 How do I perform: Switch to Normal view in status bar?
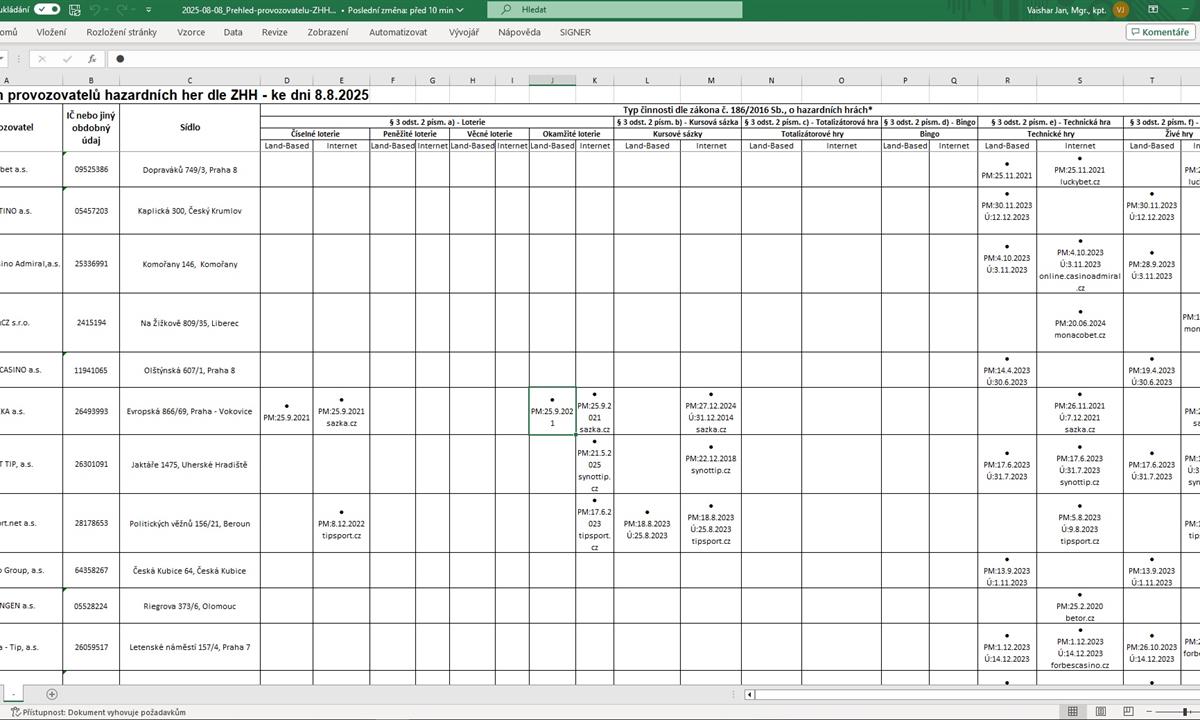pos(1072,712)
